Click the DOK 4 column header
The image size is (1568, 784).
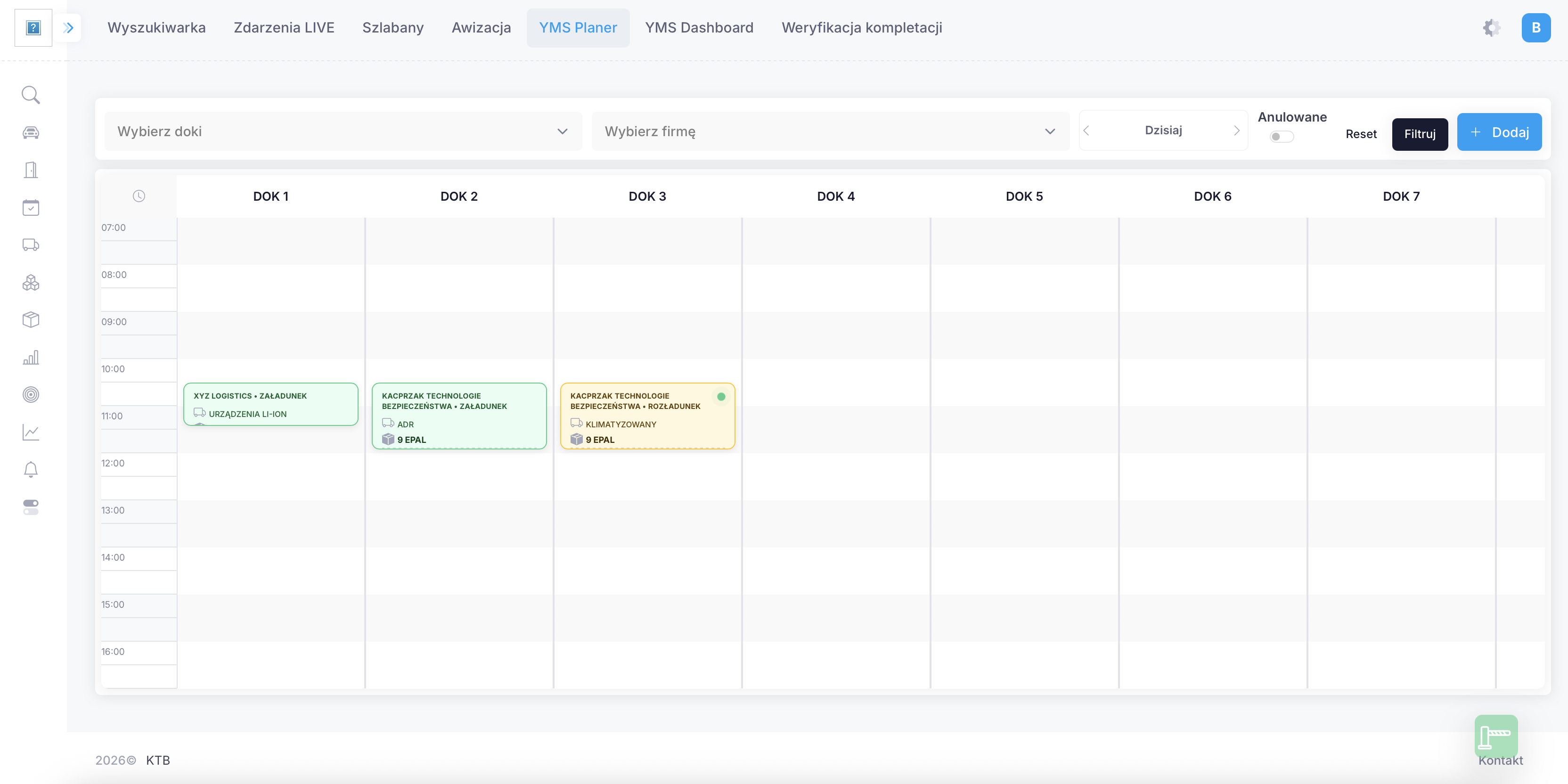point(836,196)
